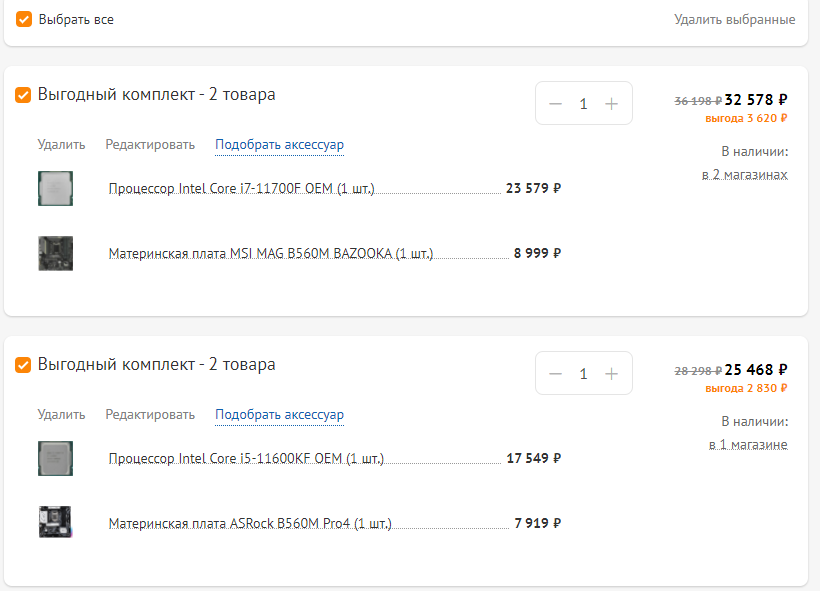Click 'Удалить' under the first bundle
Image resolution: width=820 pixels, height=591 pixels.
point(61,145)
